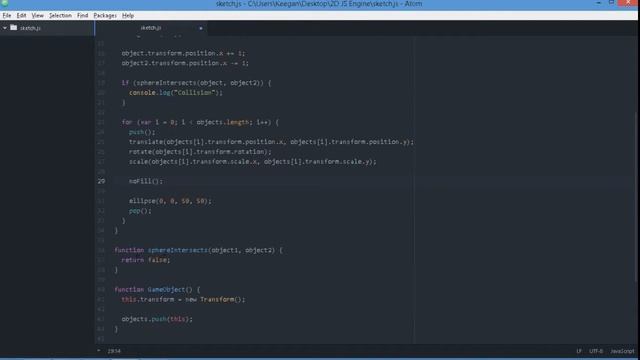Screen dimensions: 640x360
Task: Click the modified dot on sketch.js tab
Action: 201,28
